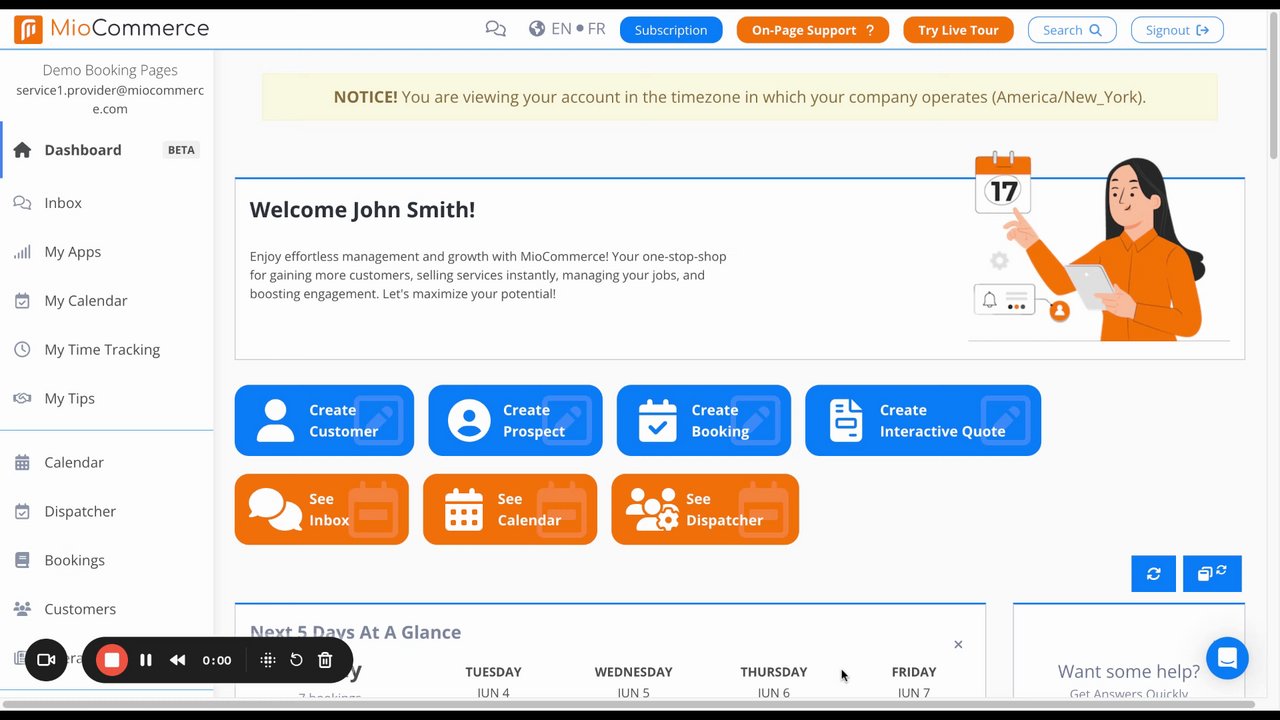The image size is (1280, 720).
Task: Click the 'Want some help?' heading
Action: point(1129,672)
